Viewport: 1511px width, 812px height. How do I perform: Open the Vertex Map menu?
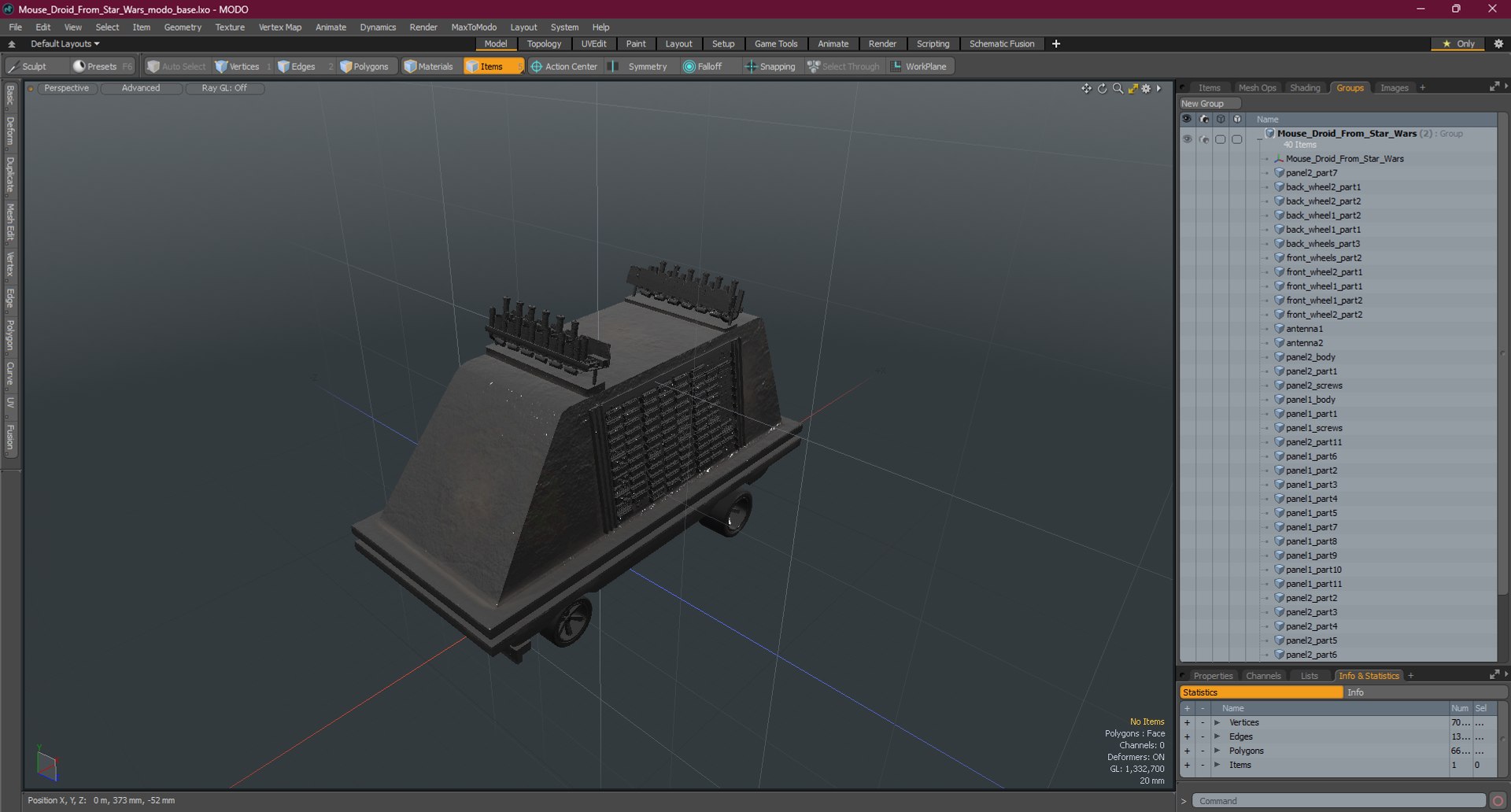tap(280, 27)
